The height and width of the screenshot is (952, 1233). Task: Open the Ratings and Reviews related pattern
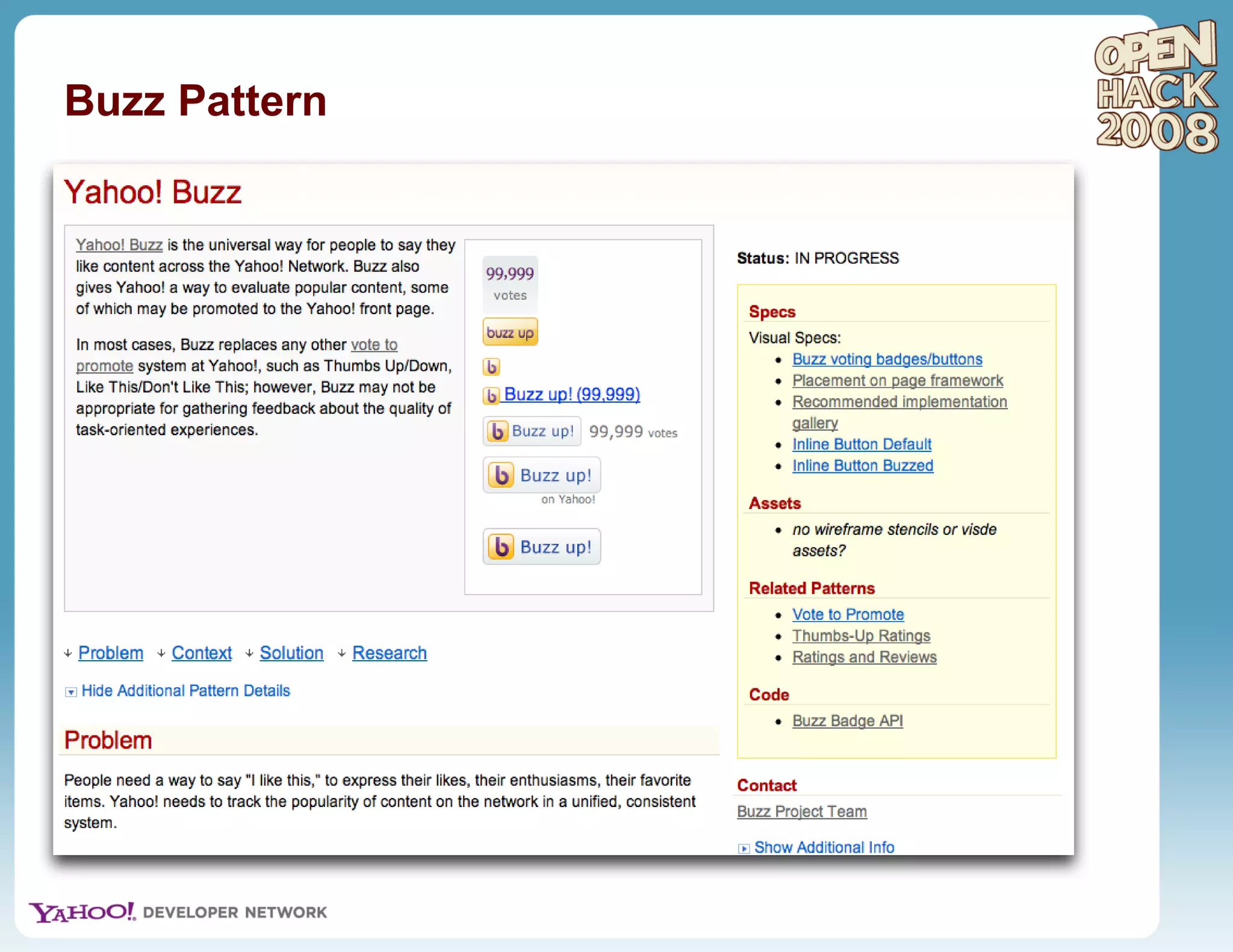pyautogui.click(x=864, y=657)
